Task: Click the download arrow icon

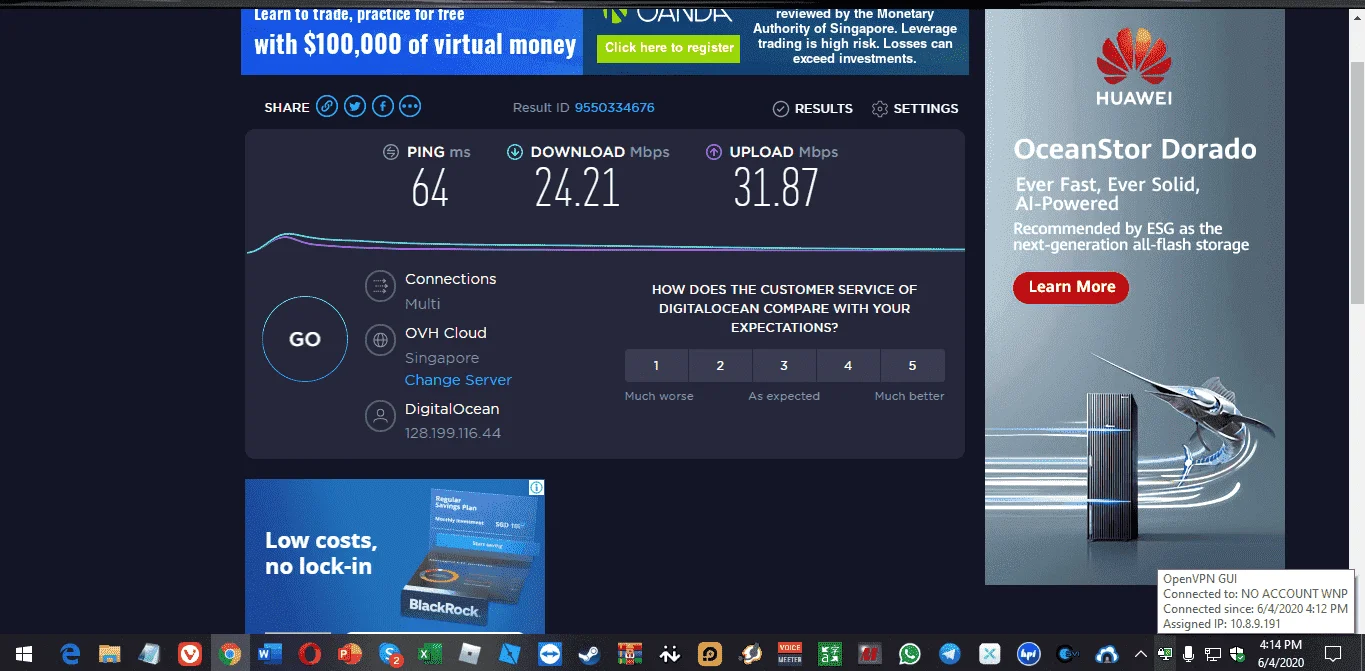Action: (515, 152)
